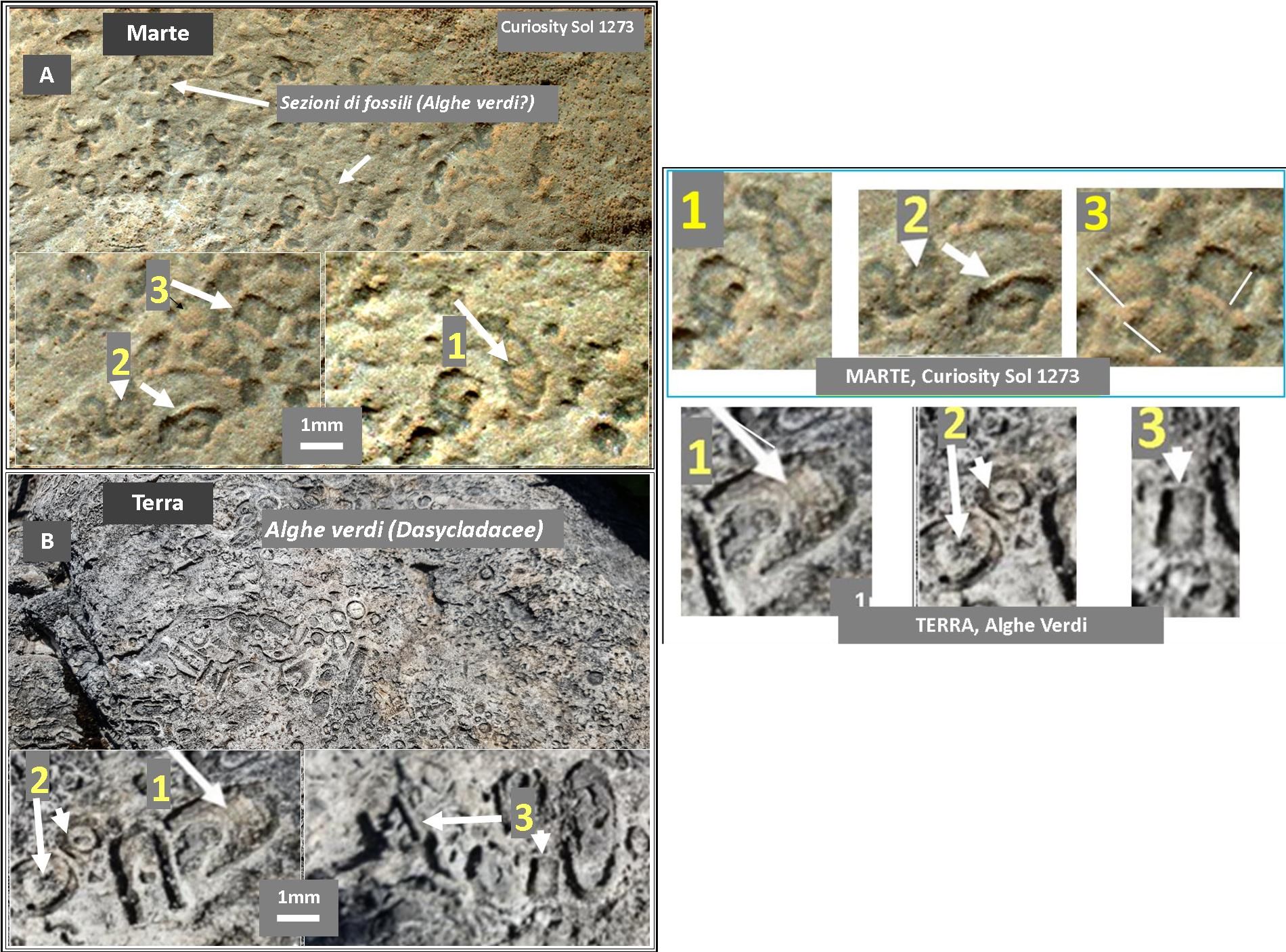Select the "MARTE, Curiosity Sol 1273" caption bar

(x=962, y=376)
